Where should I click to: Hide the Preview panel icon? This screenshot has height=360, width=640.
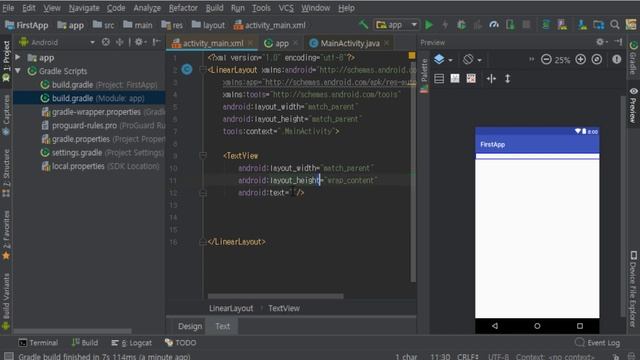click(618, 42)
